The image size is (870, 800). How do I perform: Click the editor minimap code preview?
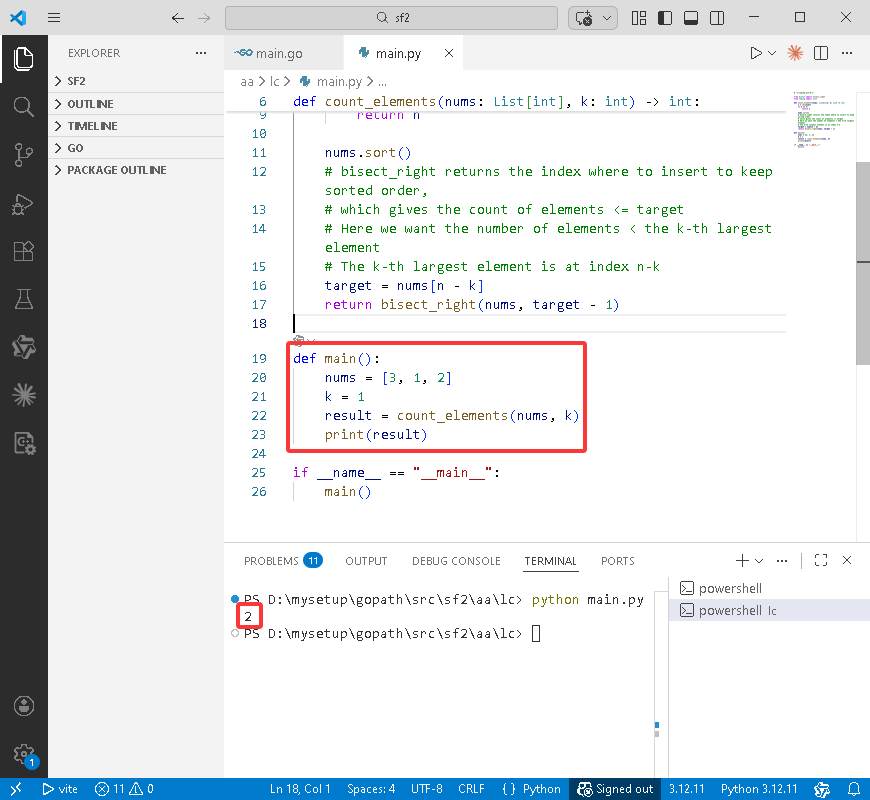[823, 119]
